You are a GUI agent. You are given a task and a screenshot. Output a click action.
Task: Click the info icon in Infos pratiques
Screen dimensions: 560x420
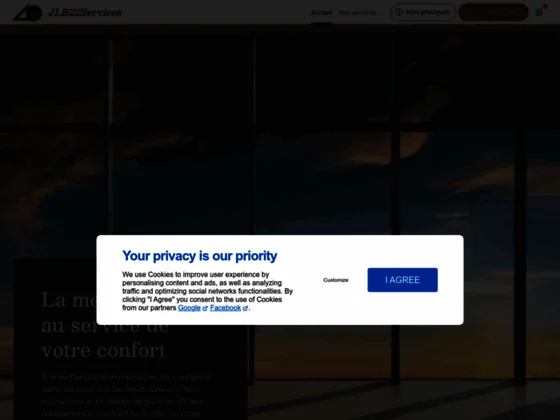point(399,12)
